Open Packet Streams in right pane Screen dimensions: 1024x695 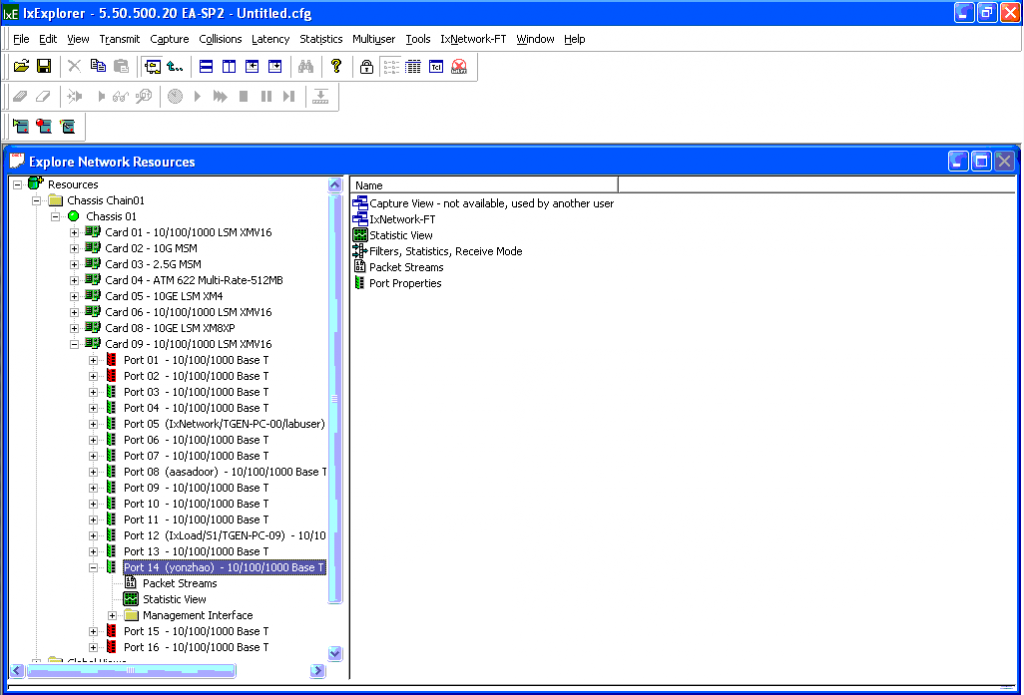[405, 267]
